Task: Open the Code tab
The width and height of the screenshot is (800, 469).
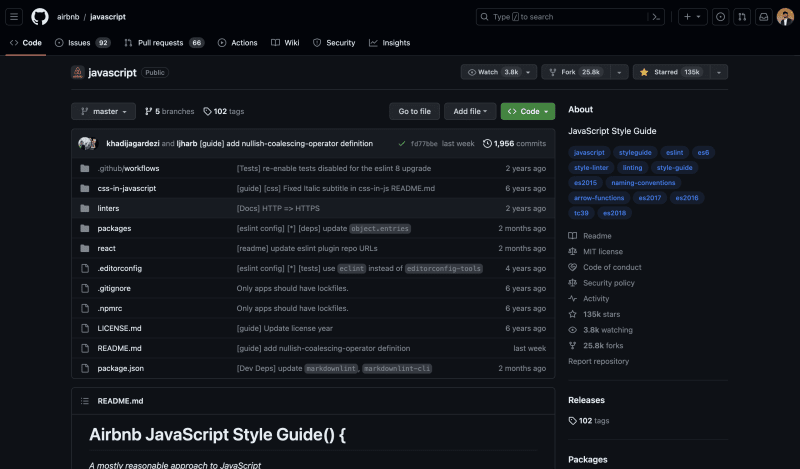Action: tap(26, 43)
